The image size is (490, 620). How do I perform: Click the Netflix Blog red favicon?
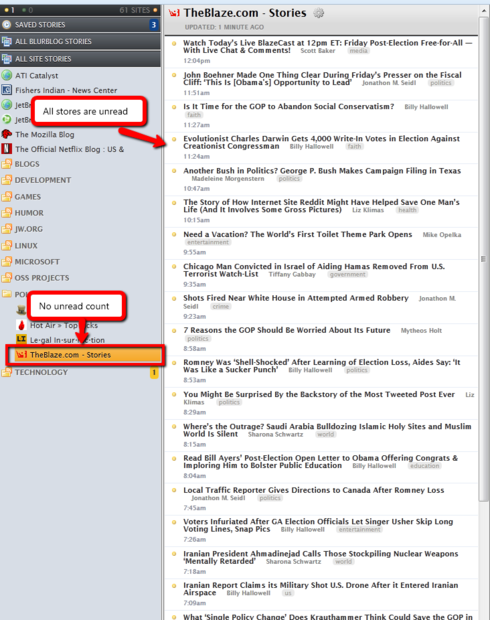point(7,149)
